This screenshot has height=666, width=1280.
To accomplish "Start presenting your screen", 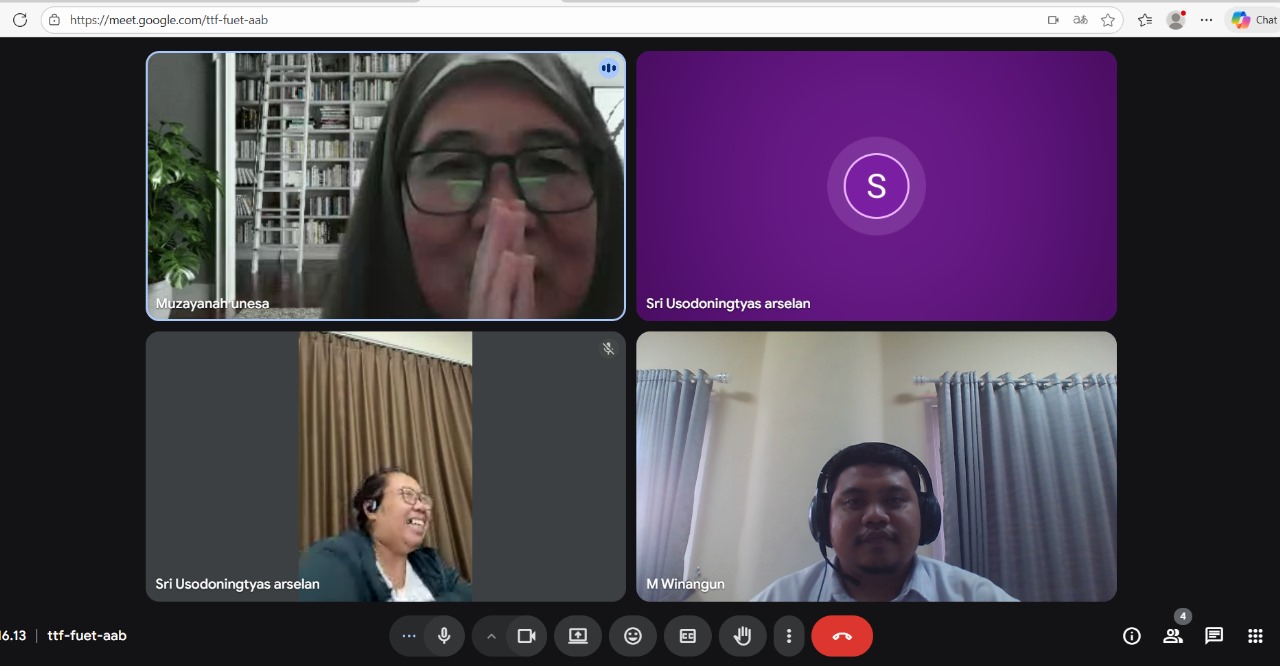I will point(578,636).
